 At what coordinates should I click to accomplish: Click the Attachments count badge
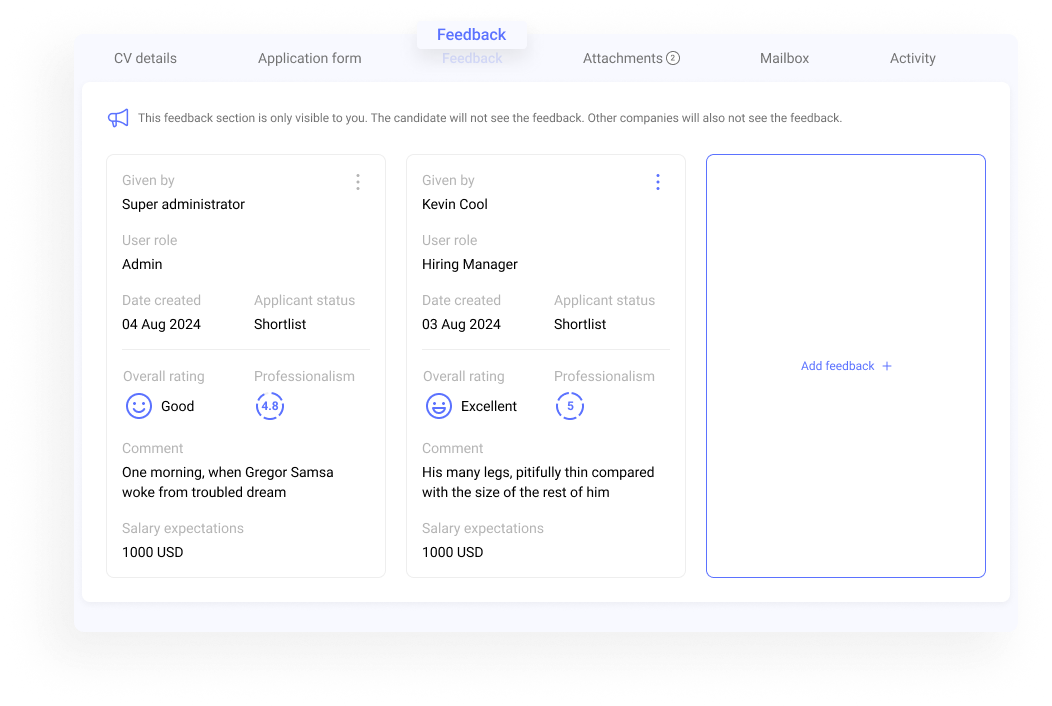(673, 58)
